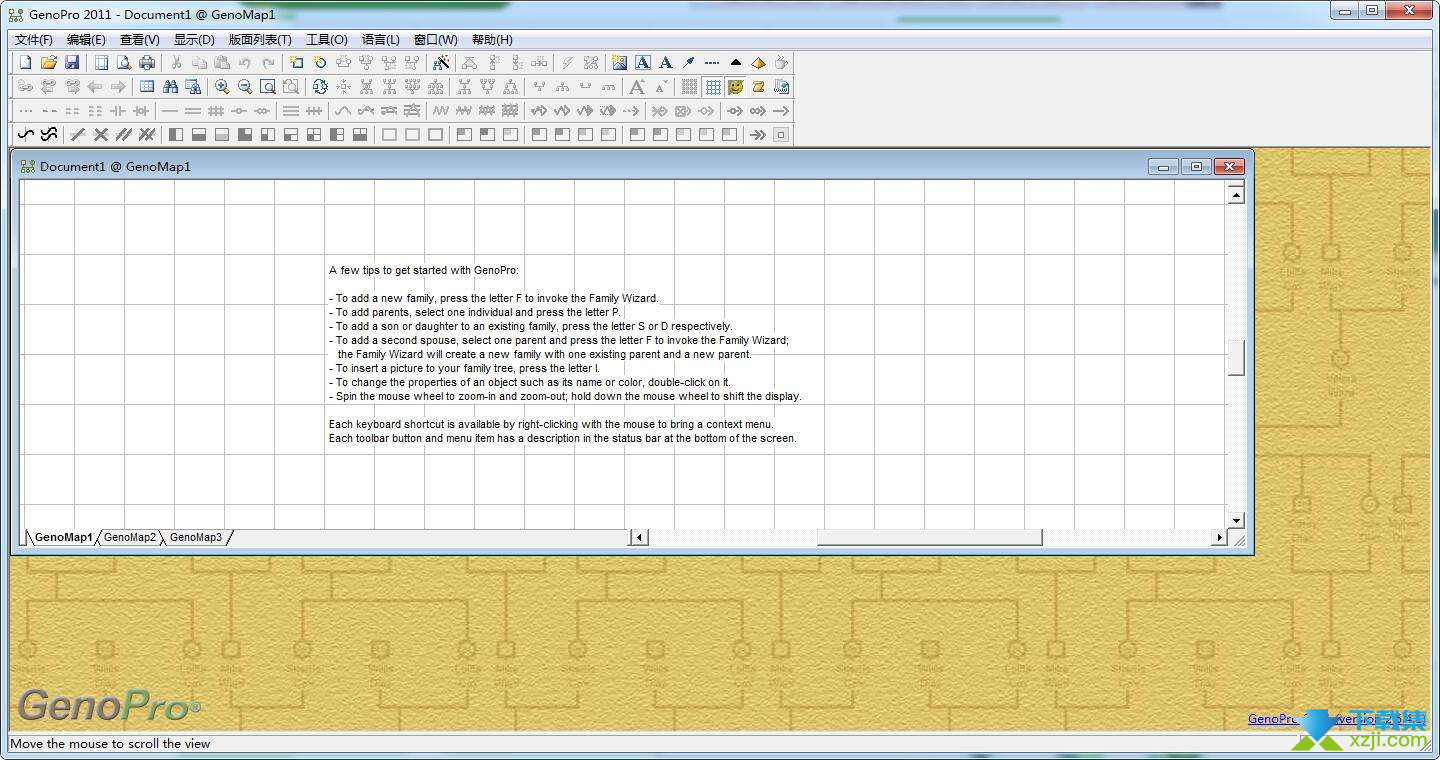The width and height of the screenshot is (1440, 760).
Task: Select the boxed text label A tool
Action: tap(643, 63)
